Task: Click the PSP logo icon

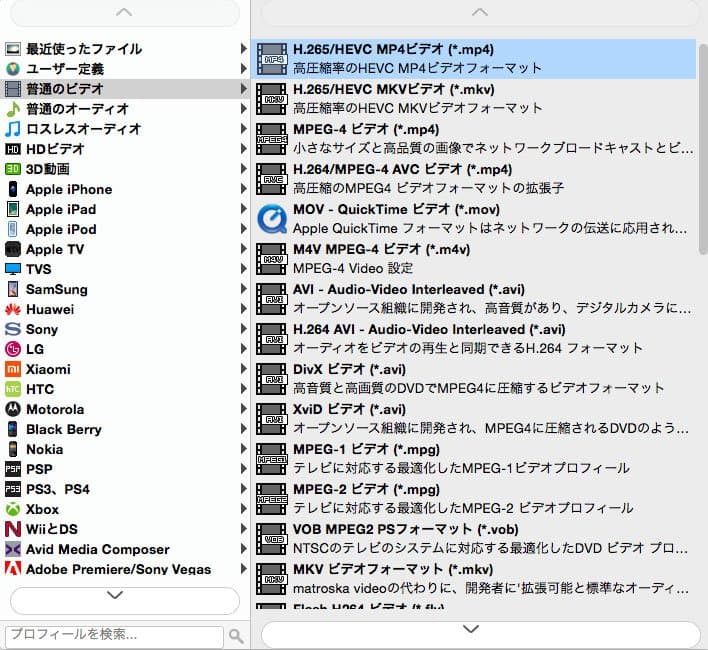Action: (13, 469)
